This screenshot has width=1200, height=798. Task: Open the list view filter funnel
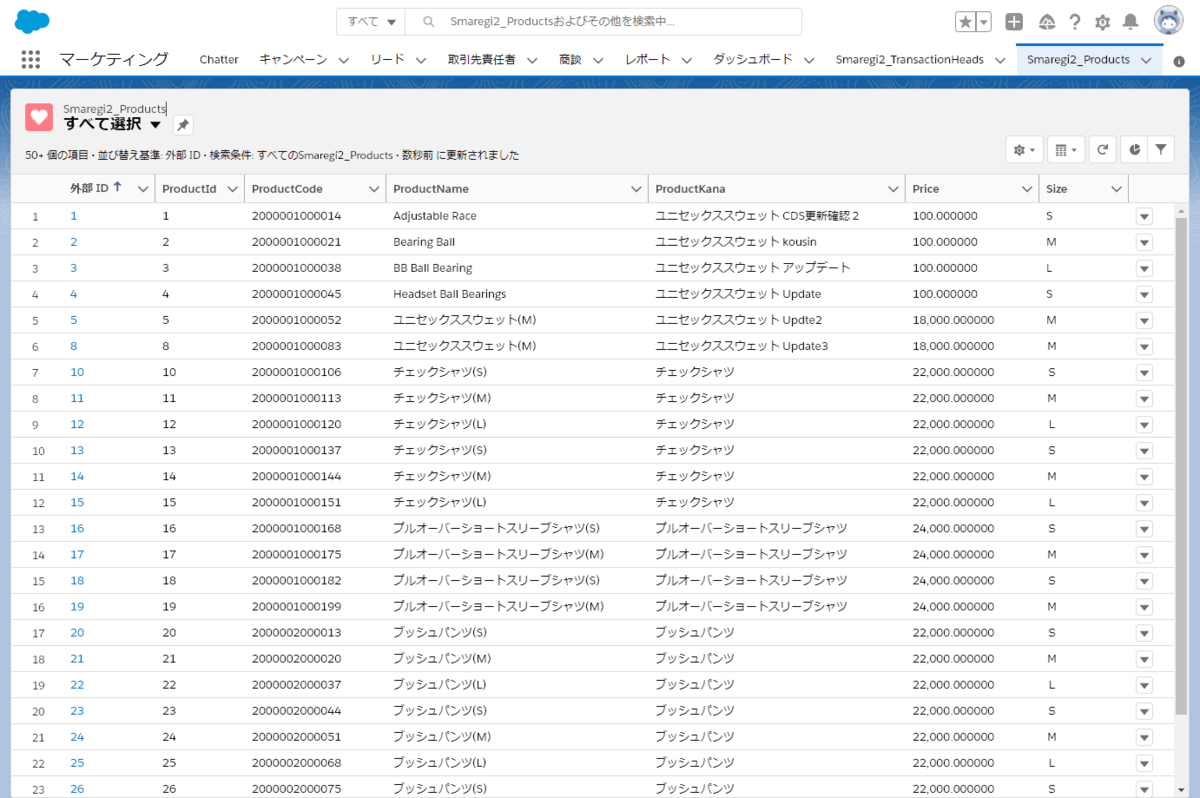pos(1160,150)
